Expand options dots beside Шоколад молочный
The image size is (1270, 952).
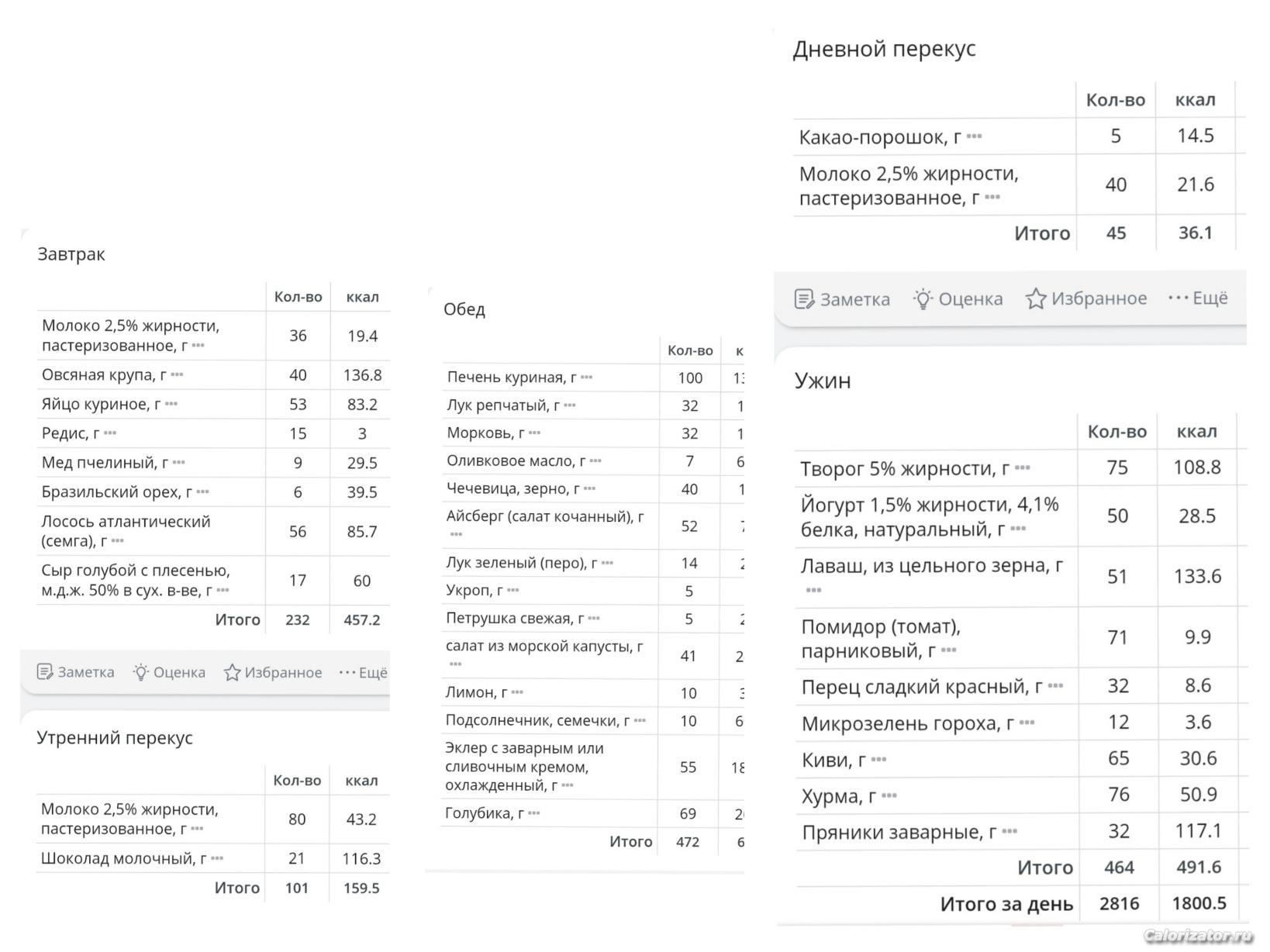point(217,859)
